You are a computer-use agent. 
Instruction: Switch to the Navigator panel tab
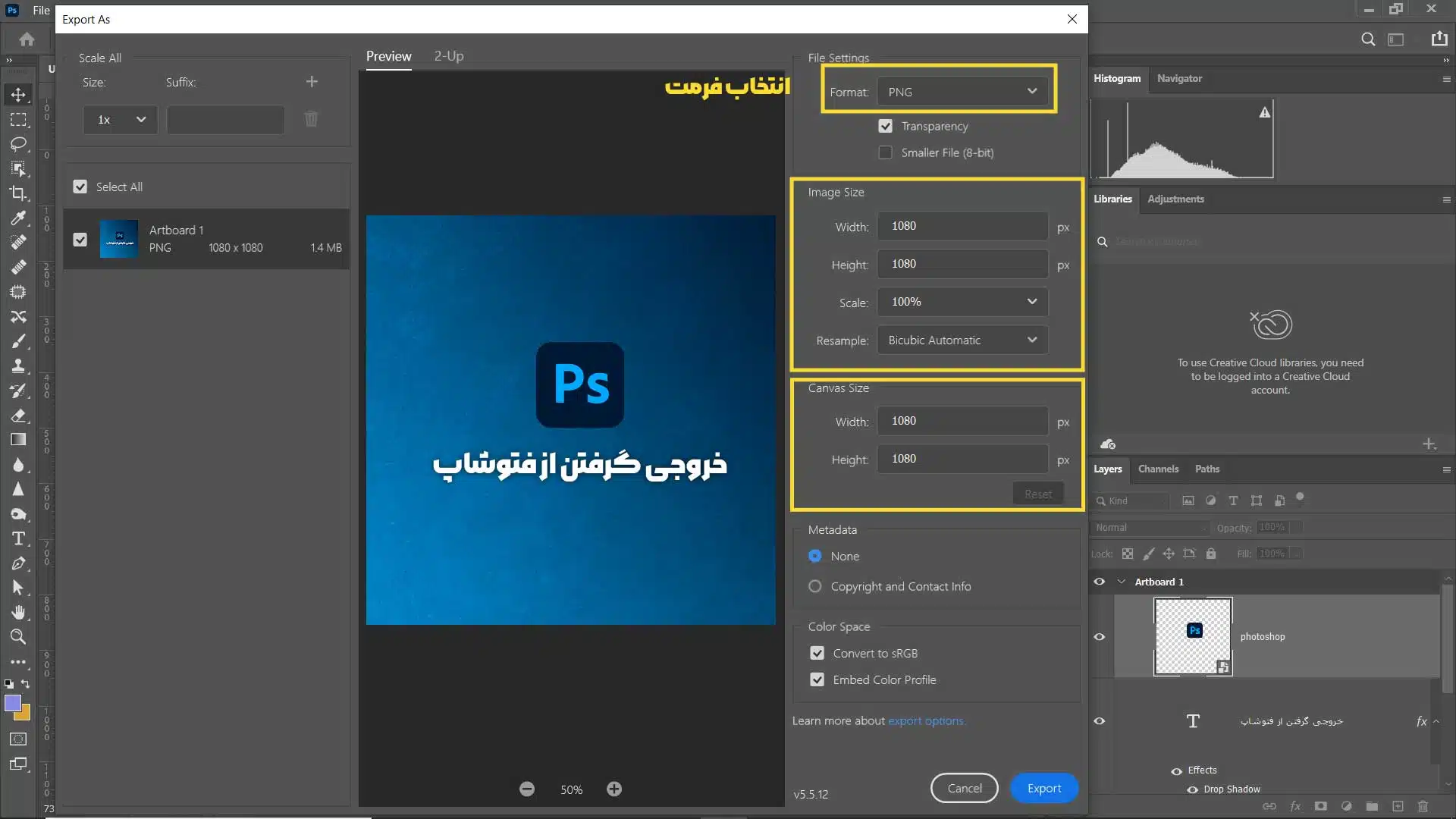pos(1179,78)
